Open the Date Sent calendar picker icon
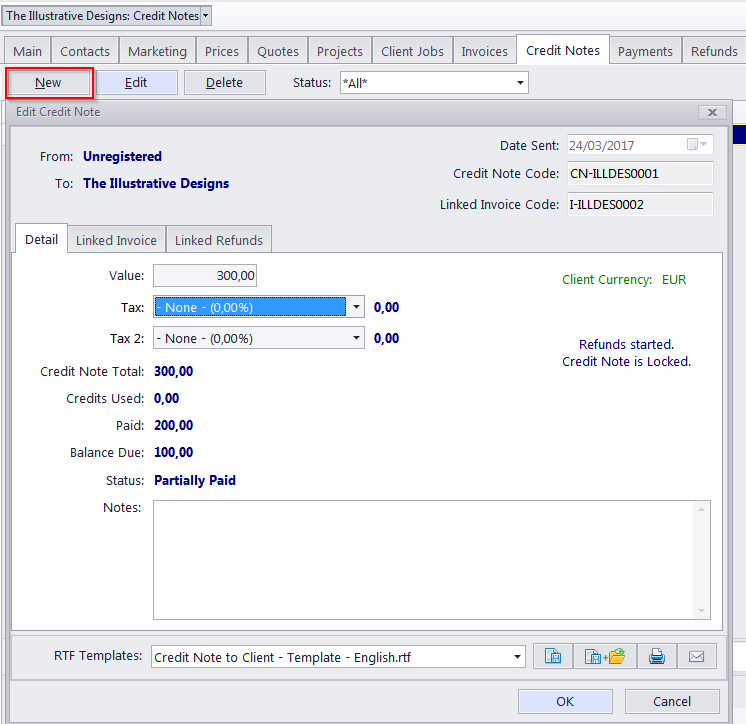Viewport: 746px width, 724px height. pyautogui.click(x=697, y=144)
